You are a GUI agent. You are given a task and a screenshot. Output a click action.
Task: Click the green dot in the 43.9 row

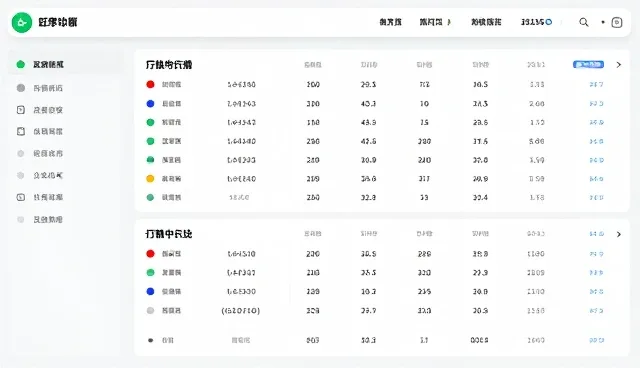150,122
